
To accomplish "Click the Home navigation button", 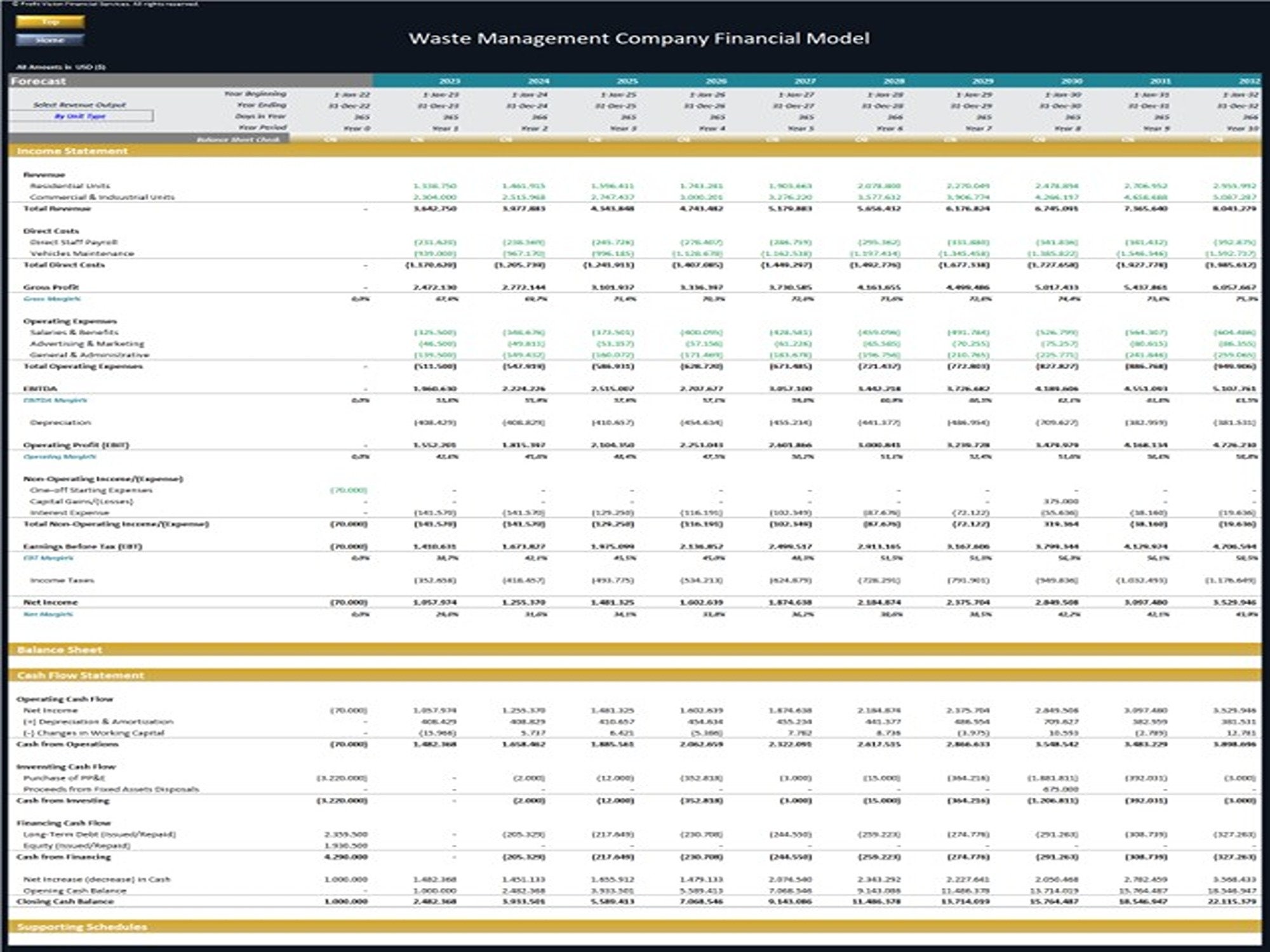I will [x=51, y=39].
